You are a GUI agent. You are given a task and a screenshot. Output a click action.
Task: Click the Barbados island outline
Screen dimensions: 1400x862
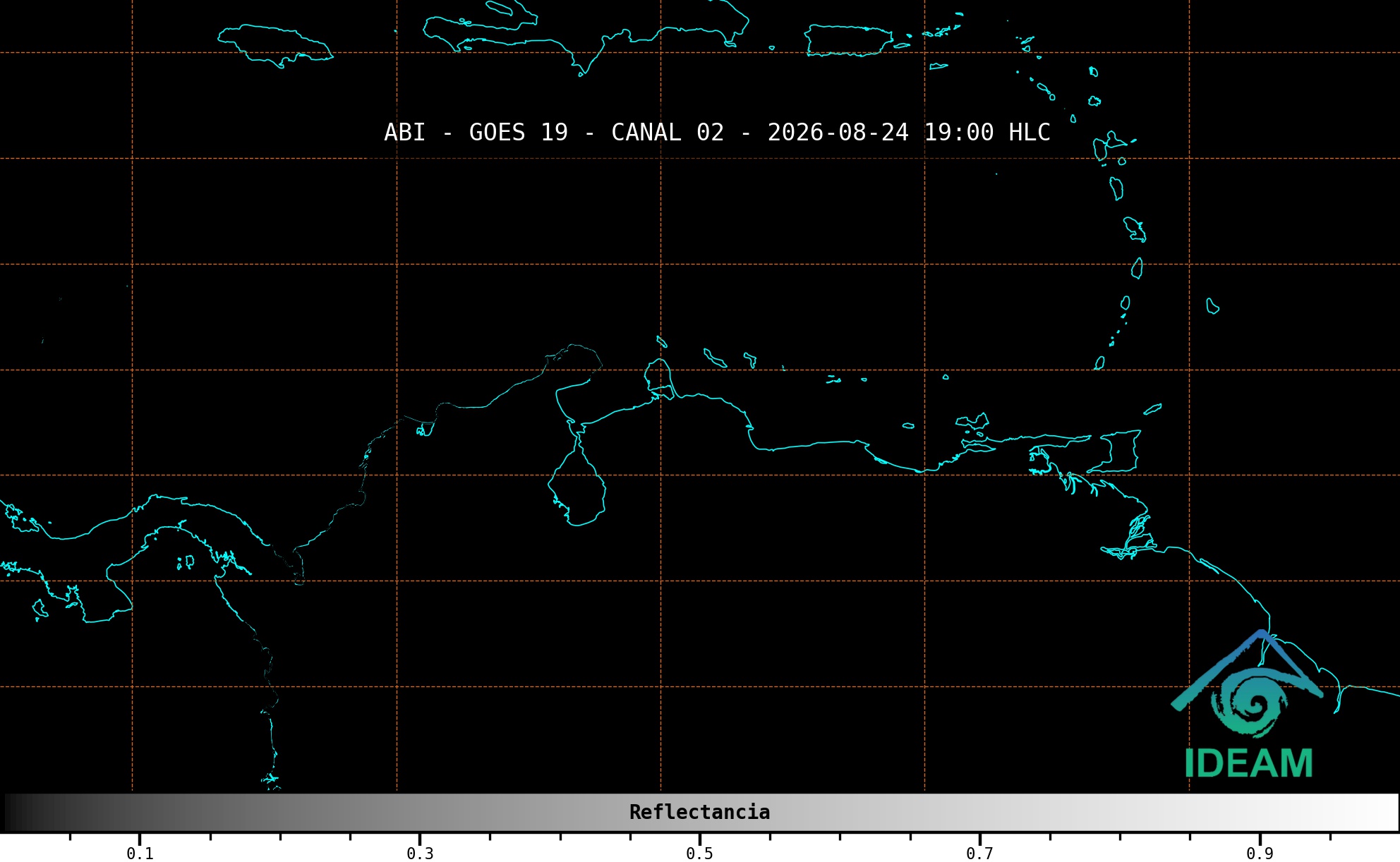1212,306
